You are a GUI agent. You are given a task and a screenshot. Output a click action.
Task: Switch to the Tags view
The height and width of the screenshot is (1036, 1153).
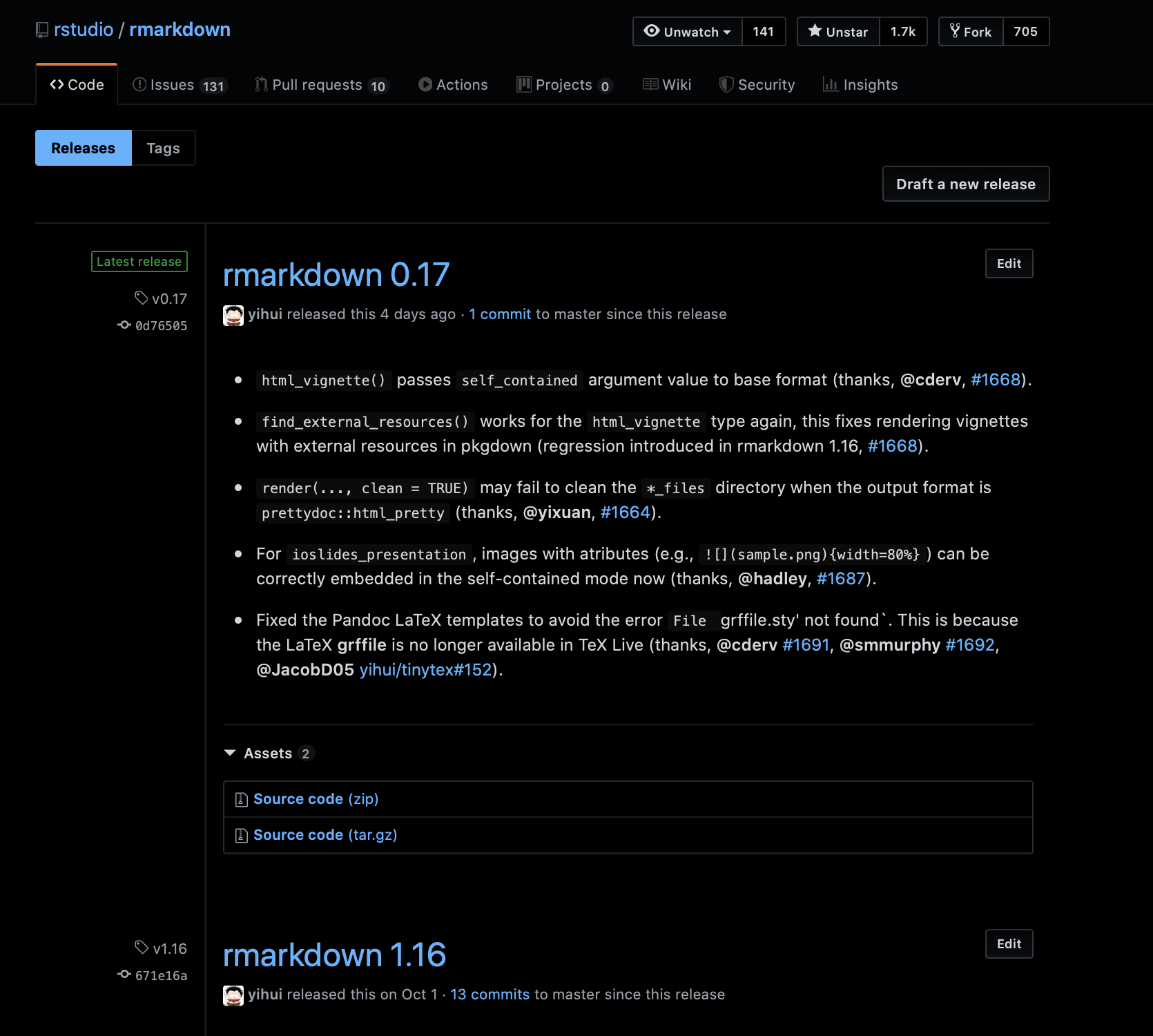(x=163, y=148)
